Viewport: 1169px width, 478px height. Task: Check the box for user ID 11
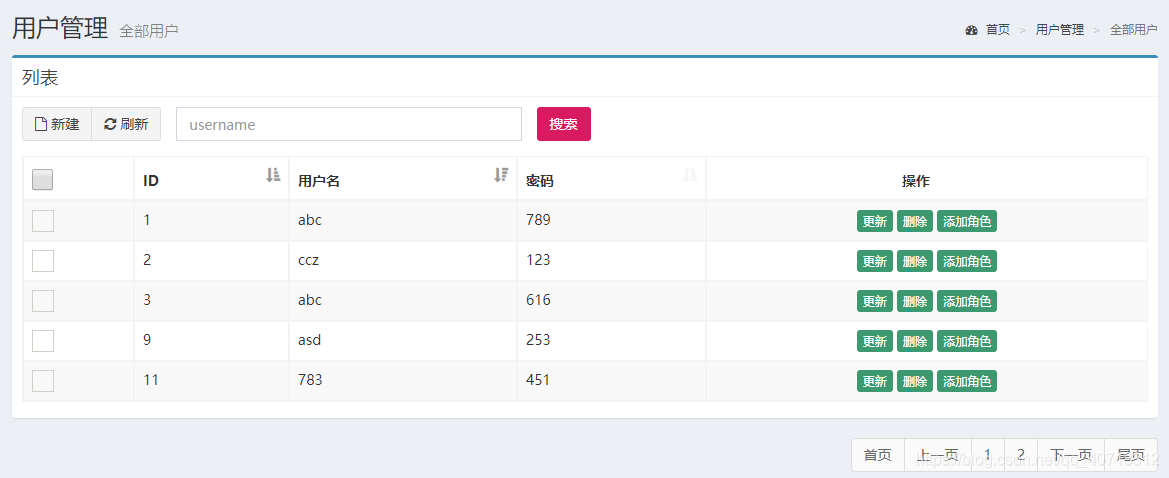pyautogui.click(x=43, y=380)
